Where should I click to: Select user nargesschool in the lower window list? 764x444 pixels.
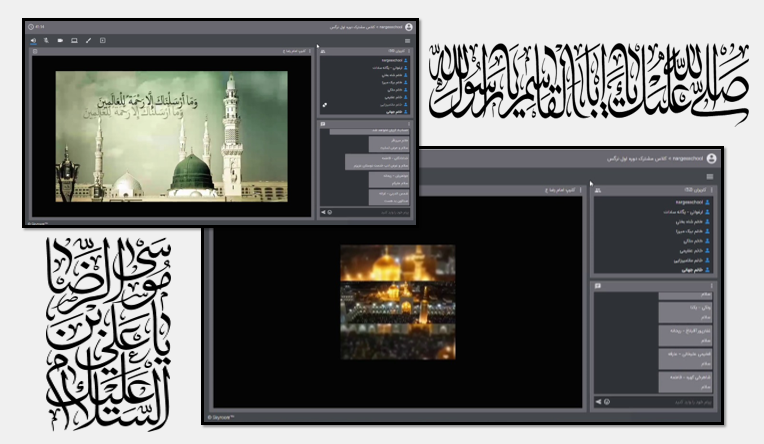click(x=689, y=202)
